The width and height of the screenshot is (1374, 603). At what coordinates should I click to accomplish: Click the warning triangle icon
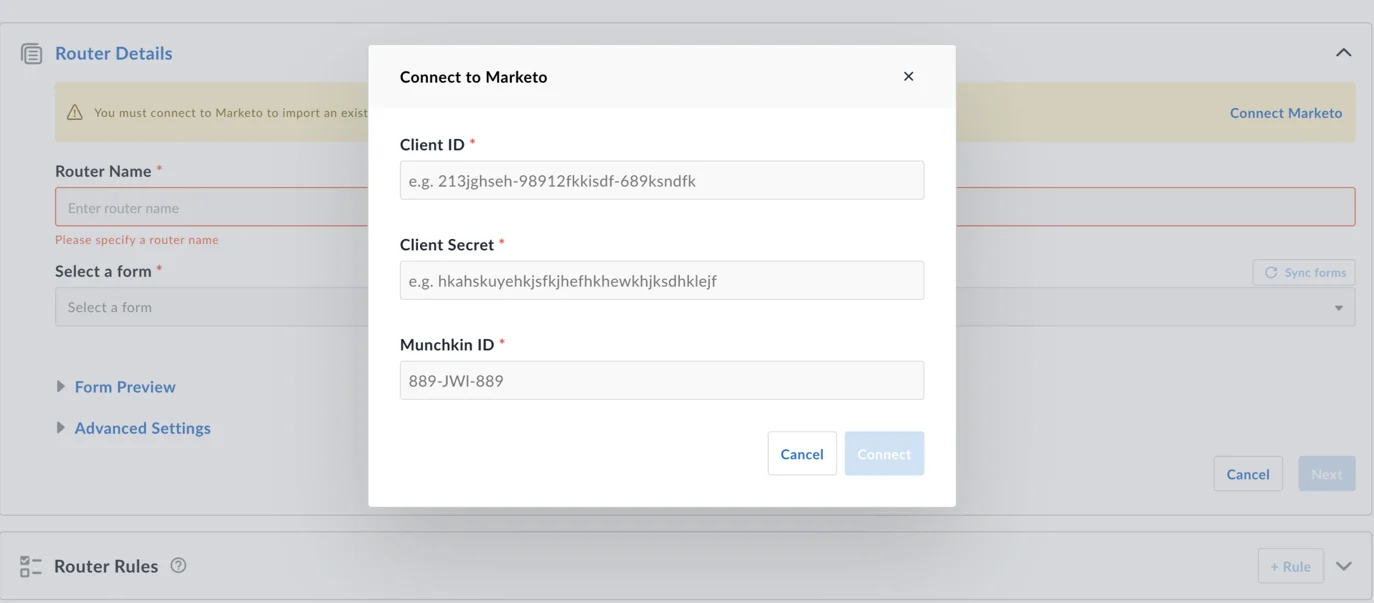tap(75, 112)
